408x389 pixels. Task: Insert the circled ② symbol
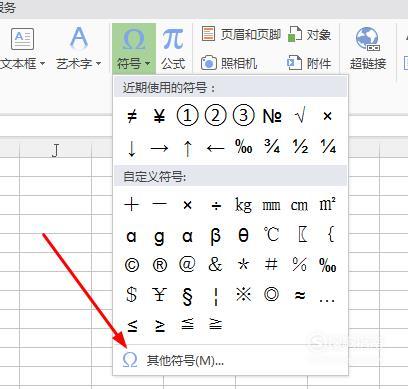(215, 115)
